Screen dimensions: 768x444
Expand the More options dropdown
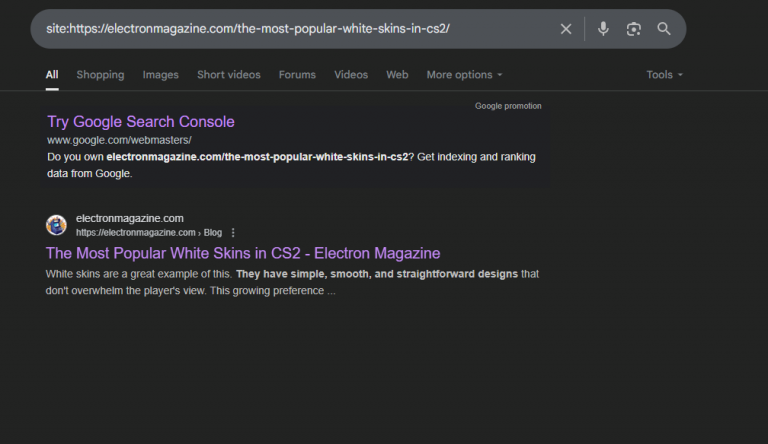tap(464, 75)
